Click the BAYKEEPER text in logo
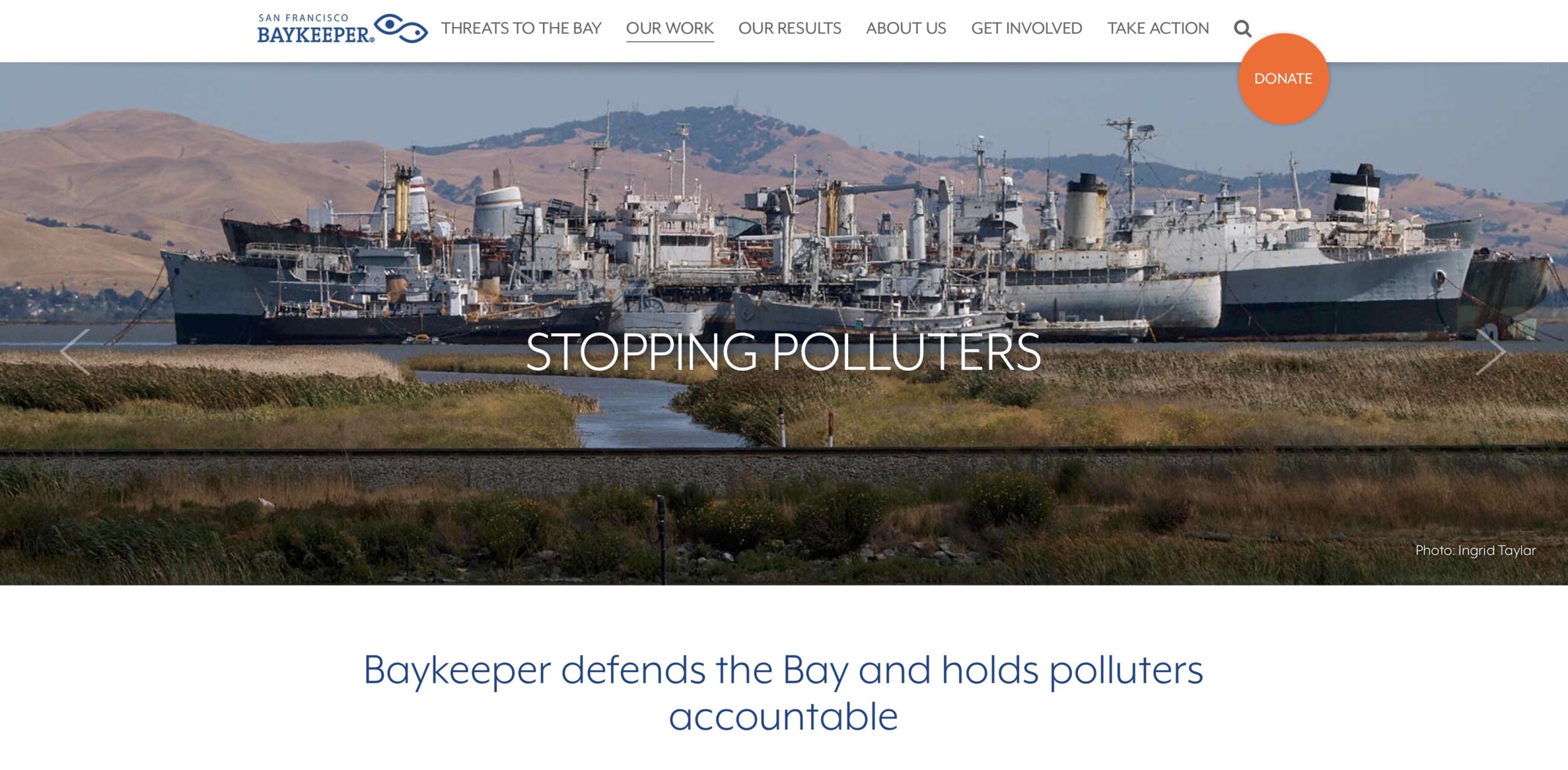Image resolution: width=1568 pixels, height=770 pixels. pyautogui.click(x=315, y=35)
